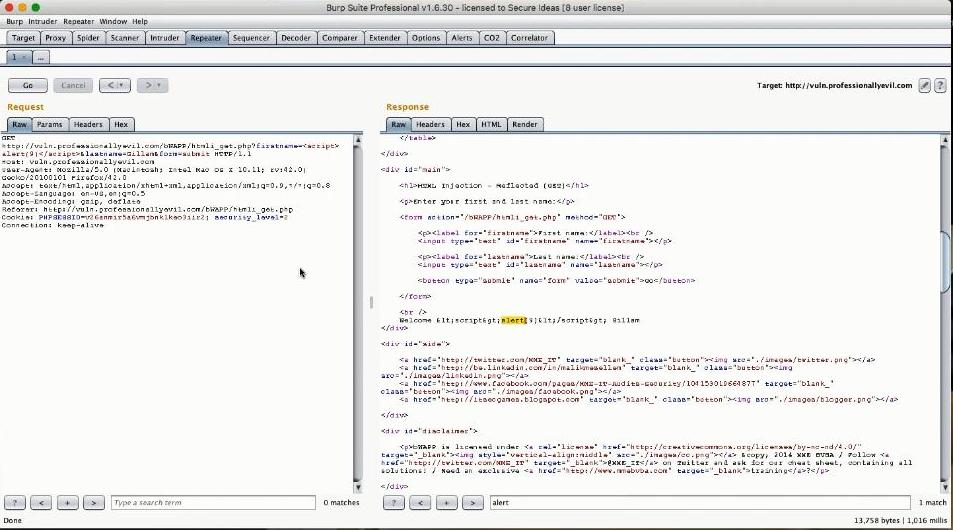The height and width of the screenshot is (530, 953).
Task: Open the CO2 extension tab
Action: (492, 38)
